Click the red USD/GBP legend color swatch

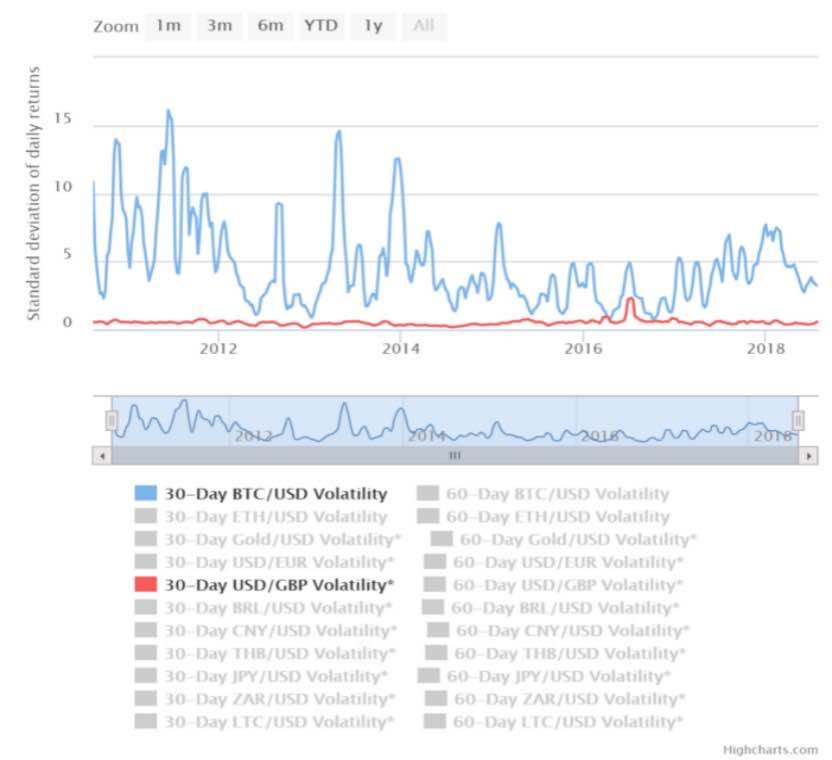(x=146, y=585)
